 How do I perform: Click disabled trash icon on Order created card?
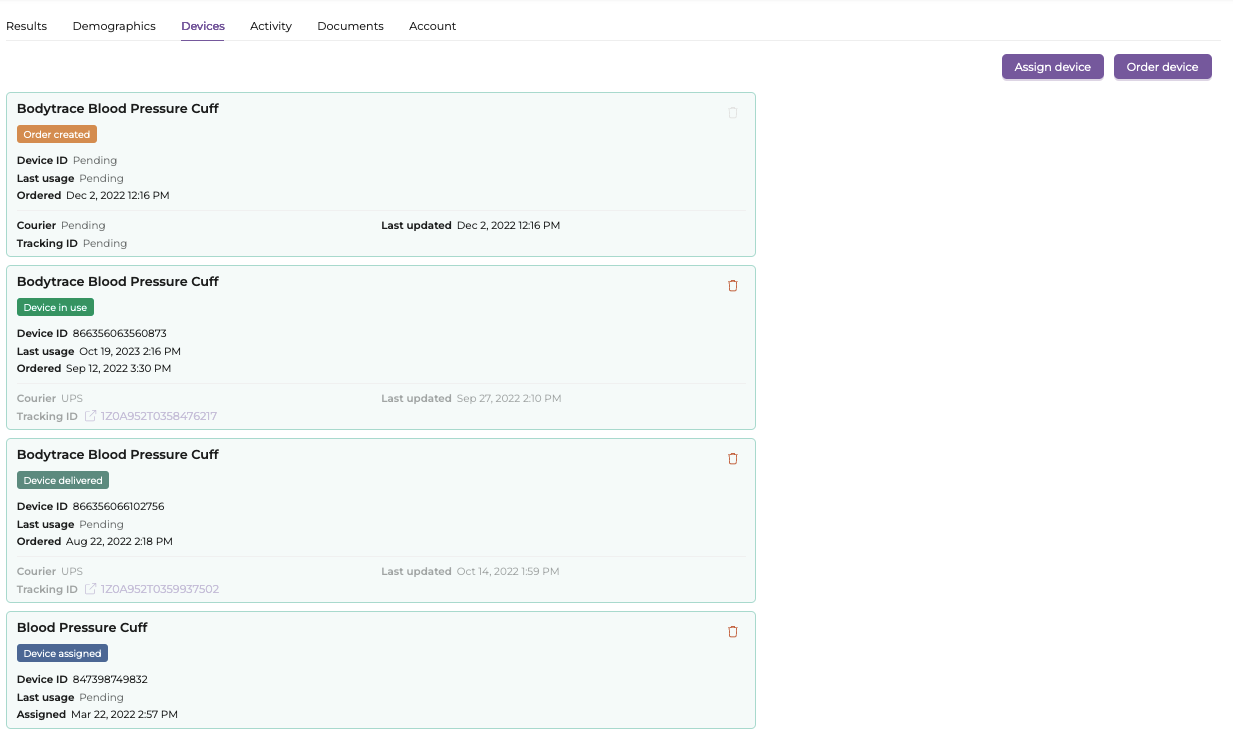[x=733, y=112]
